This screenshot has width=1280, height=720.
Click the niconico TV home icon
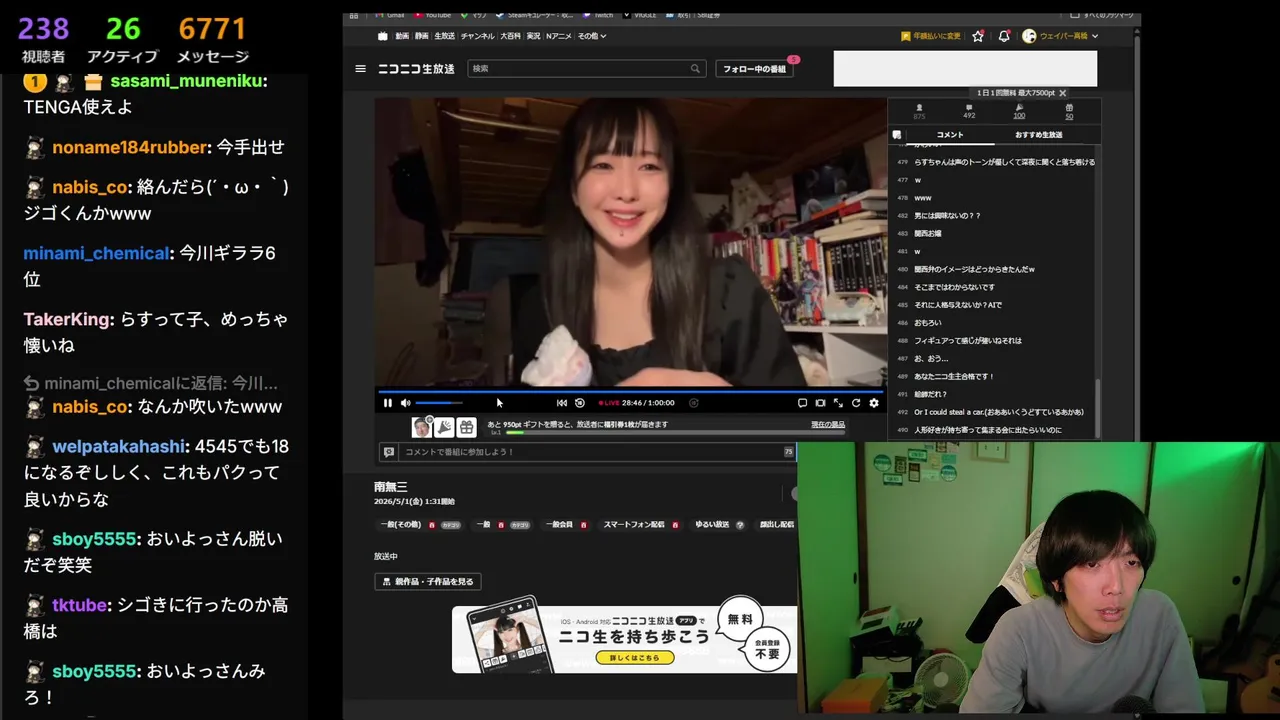382,36
